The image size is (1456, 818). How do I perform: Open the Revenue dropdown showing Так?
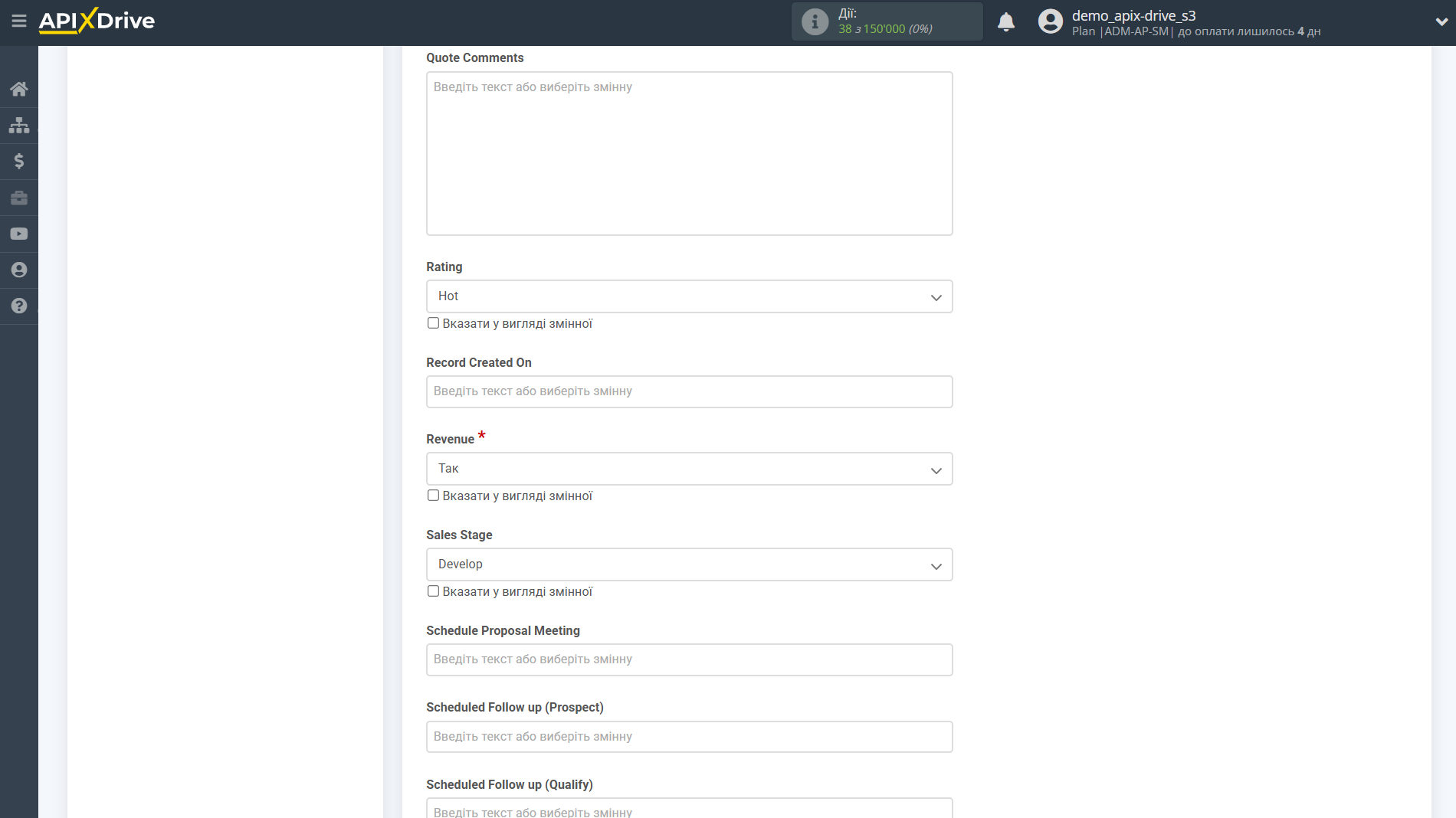tap(689, 469)
